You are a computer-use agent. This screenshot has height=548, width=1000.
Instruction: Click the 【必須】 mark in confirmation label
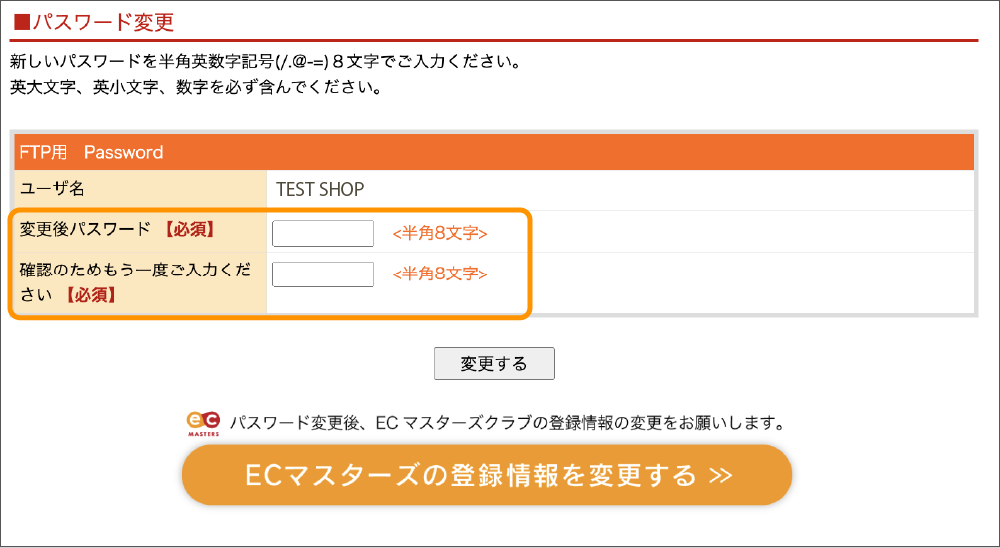pos(91,295)
